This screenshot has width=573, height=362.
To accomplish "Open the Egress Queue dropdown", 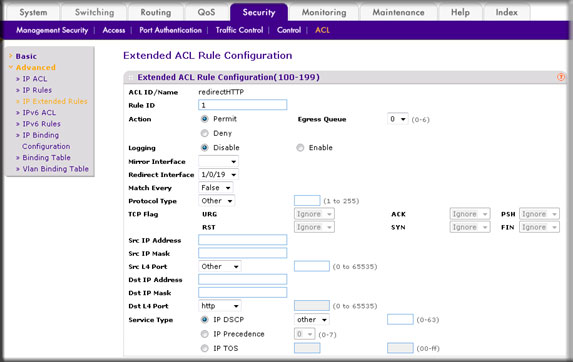I will (398, 119).
